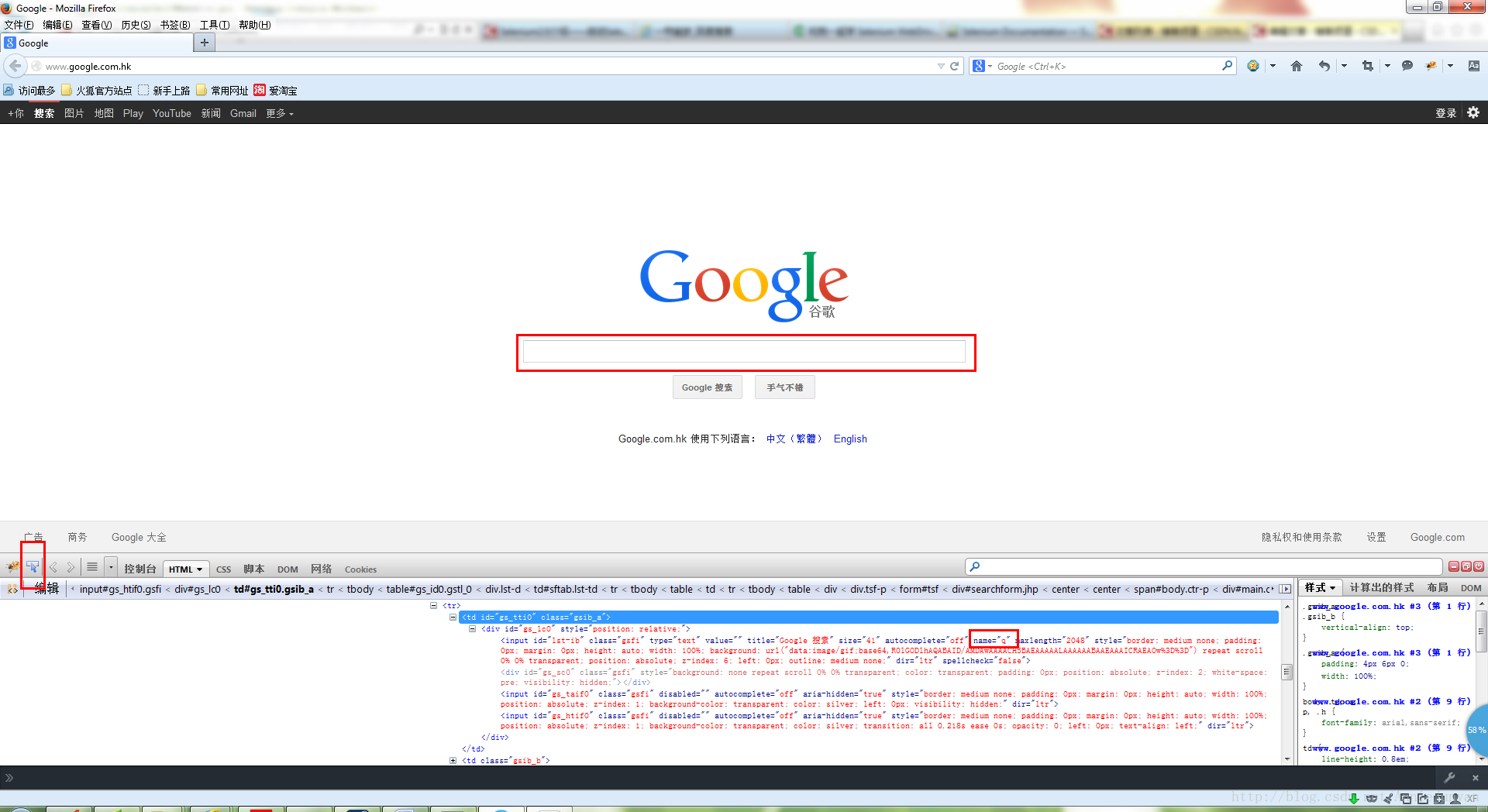Screen dimensions: 1488x812
Task: Collapse the div#gs_lc0 node in the tree
Action: tap(472, 628)
